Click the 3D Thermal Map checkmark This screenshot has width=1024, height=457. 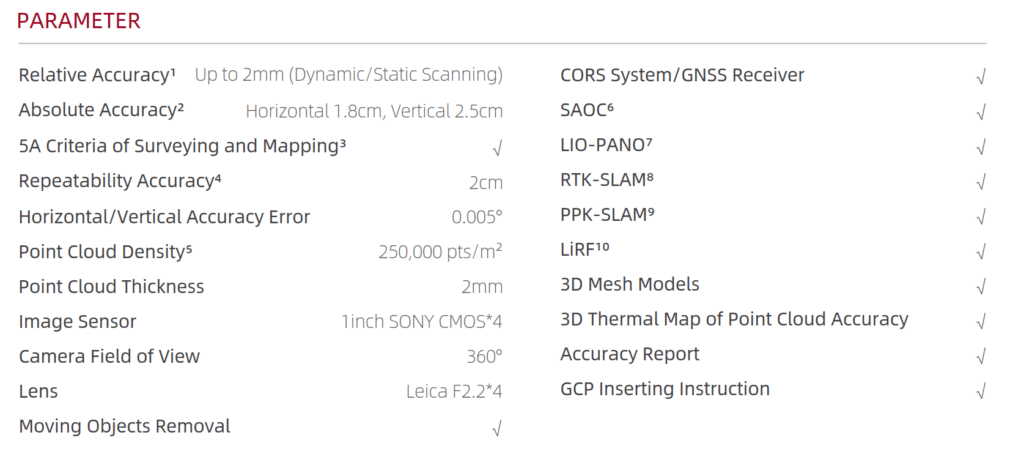(x=980, y=322)
